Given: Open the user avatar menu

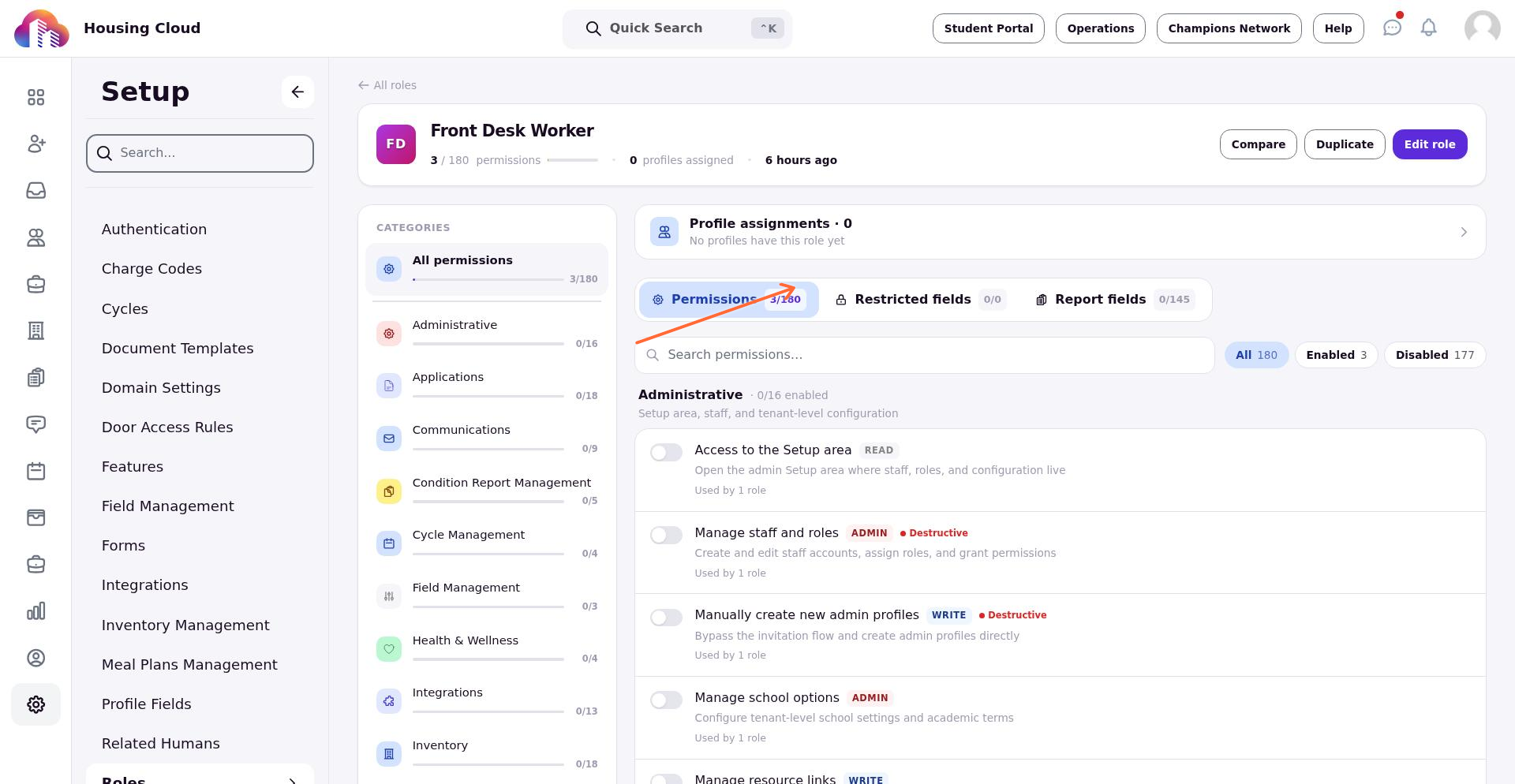Looking at the screenshot, I should click(x=1482, y=28).
